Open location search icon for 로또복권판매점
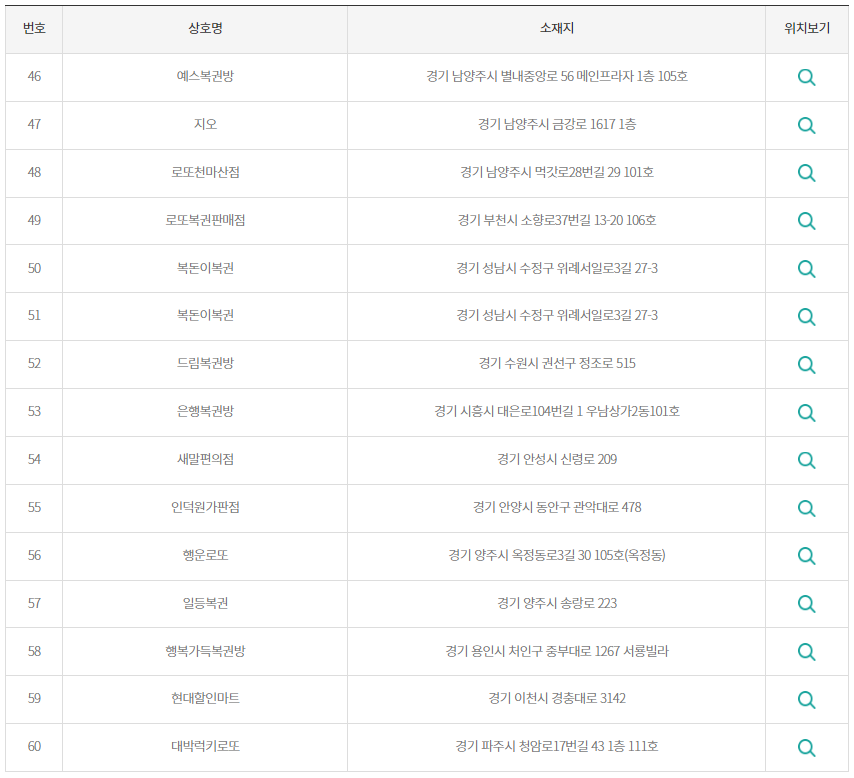Image resolution: width=854 pixels, height=778 pixels. (x=806, y=221)
